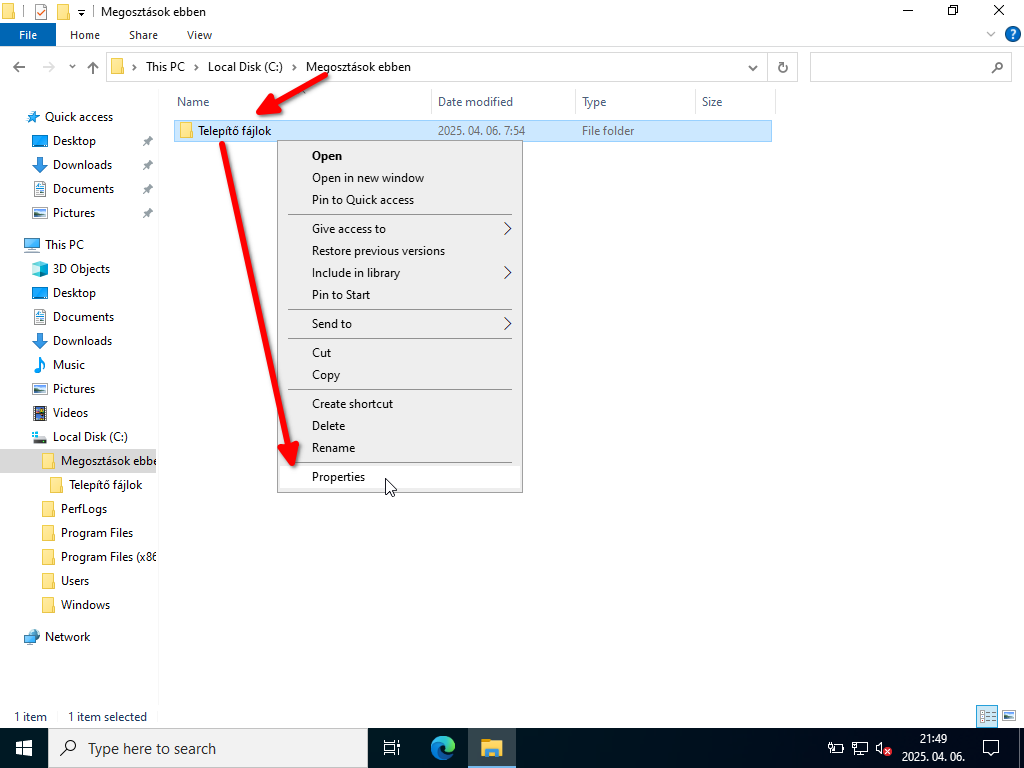Open address bar history dropdown
Viewport: 1024px width, 768px height.
coord(754,68)
